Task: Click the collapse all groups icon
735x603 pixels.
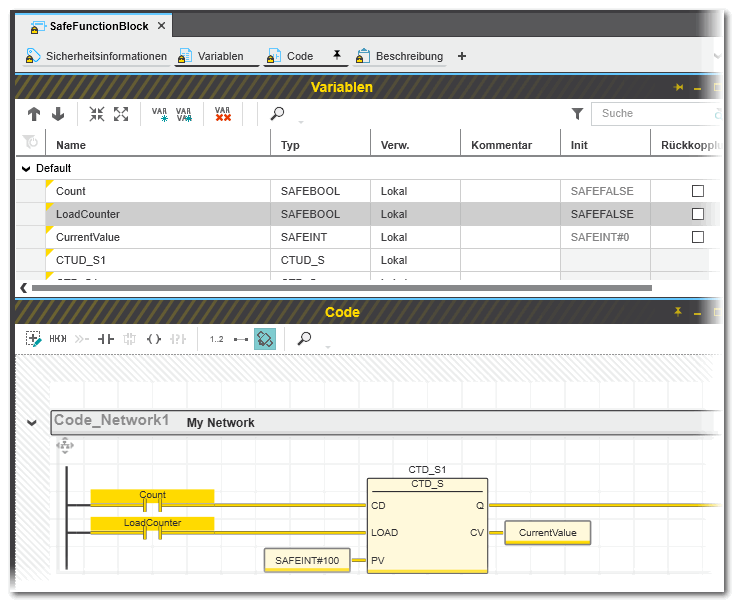Action: point(97,114)
